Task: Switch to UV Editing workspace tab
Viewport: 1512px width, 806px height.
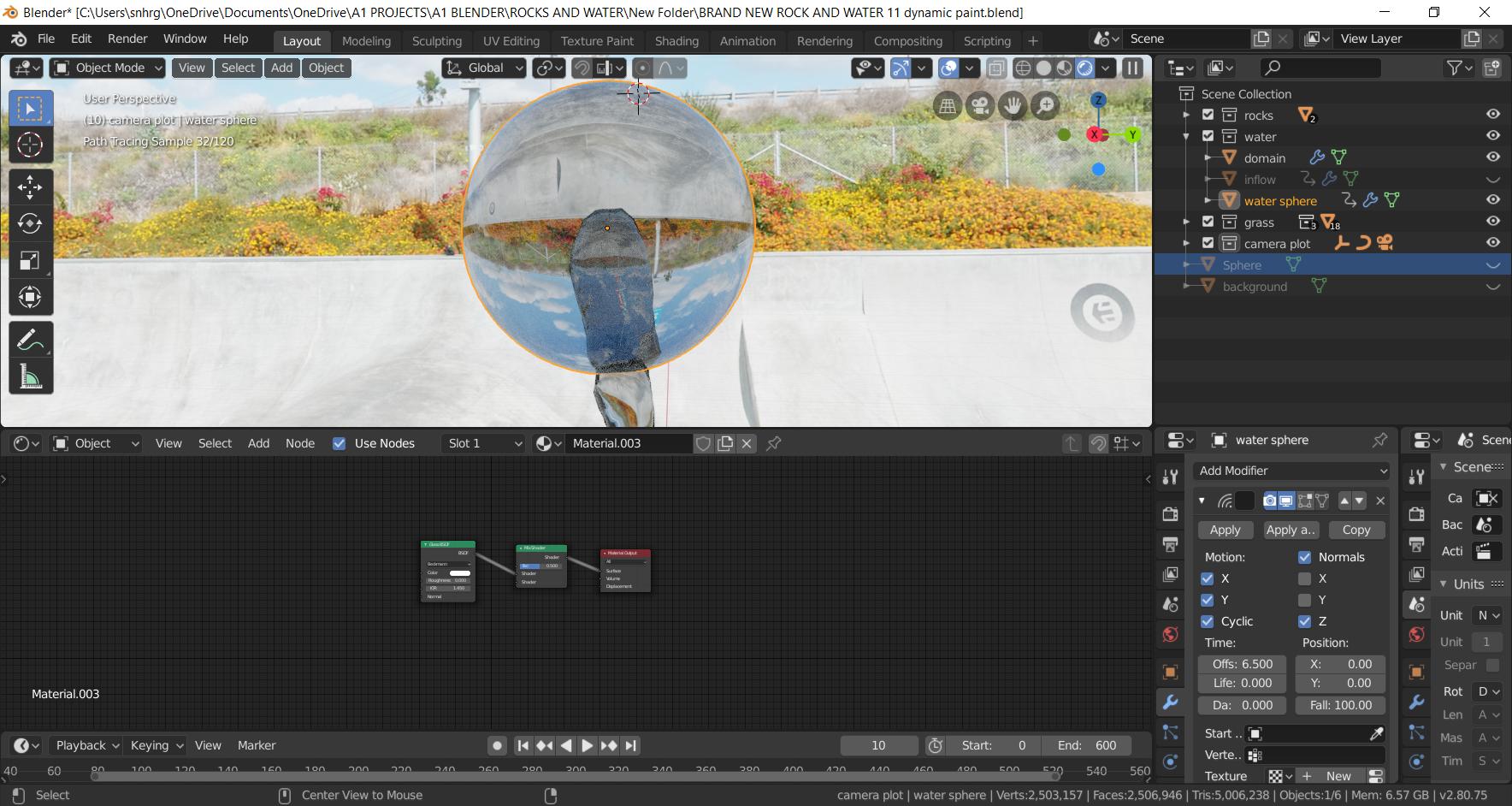Action: point(511,40)
